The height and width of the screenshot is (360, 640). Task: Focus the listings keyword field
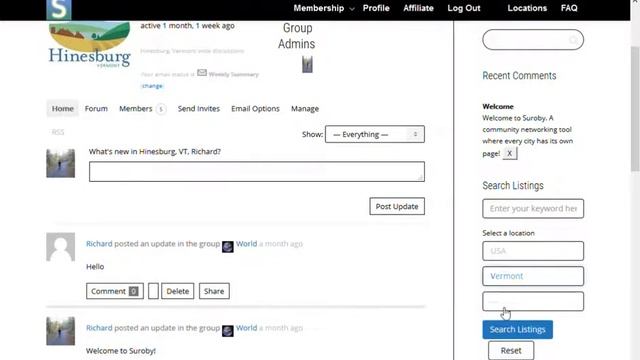[533, 209]
